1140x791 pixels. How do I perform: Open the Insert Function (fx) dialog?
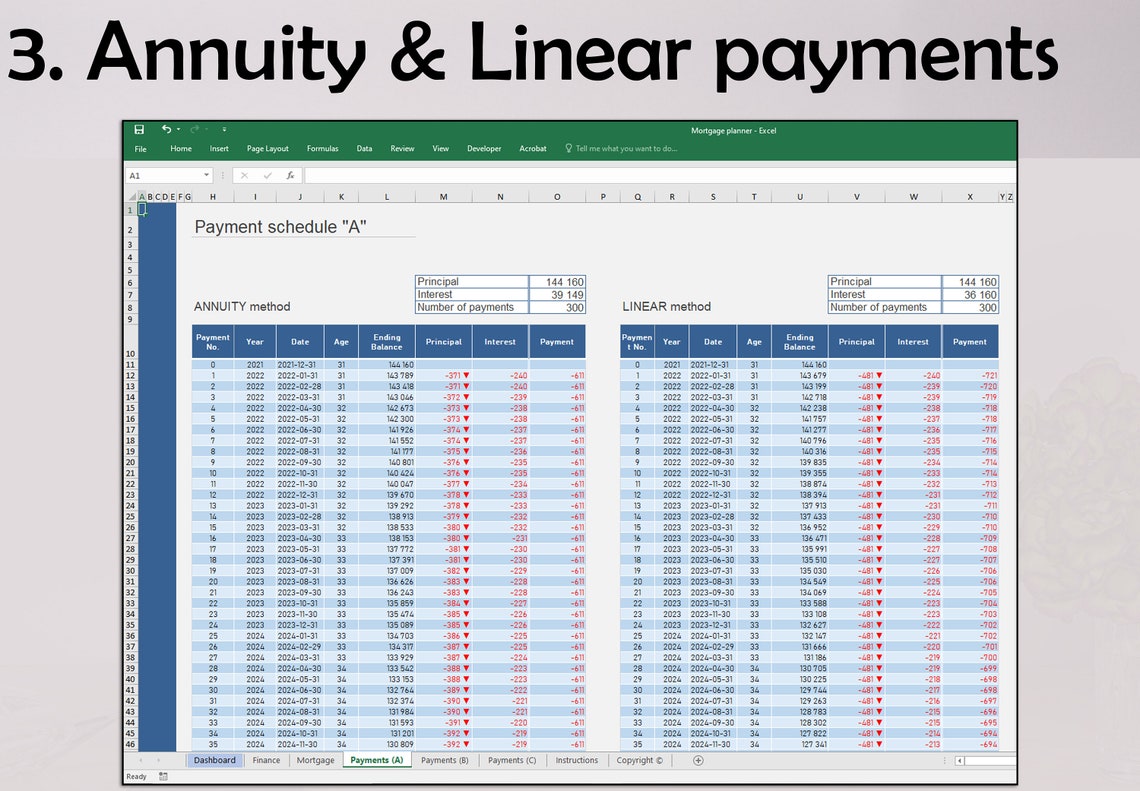(x=290, y=175)
